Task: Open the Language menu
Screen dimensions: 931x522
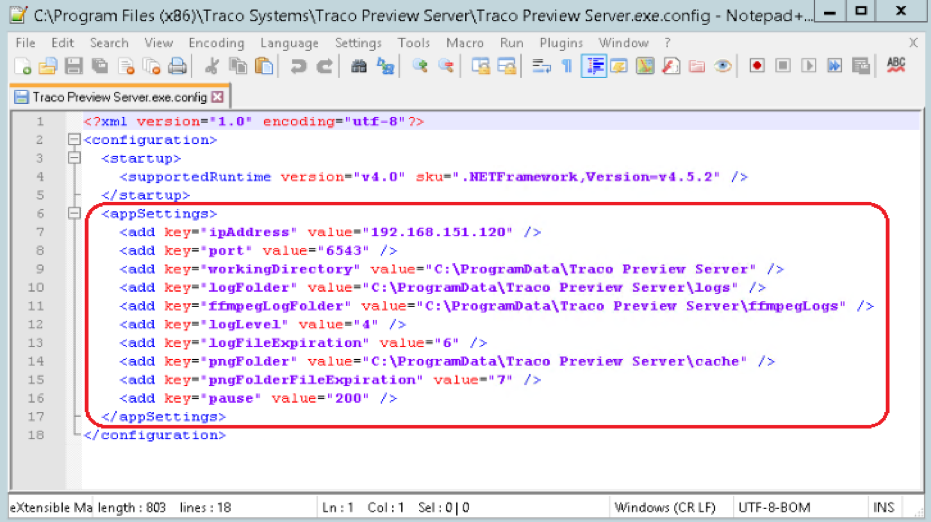Action: click(x=289, y=43)
